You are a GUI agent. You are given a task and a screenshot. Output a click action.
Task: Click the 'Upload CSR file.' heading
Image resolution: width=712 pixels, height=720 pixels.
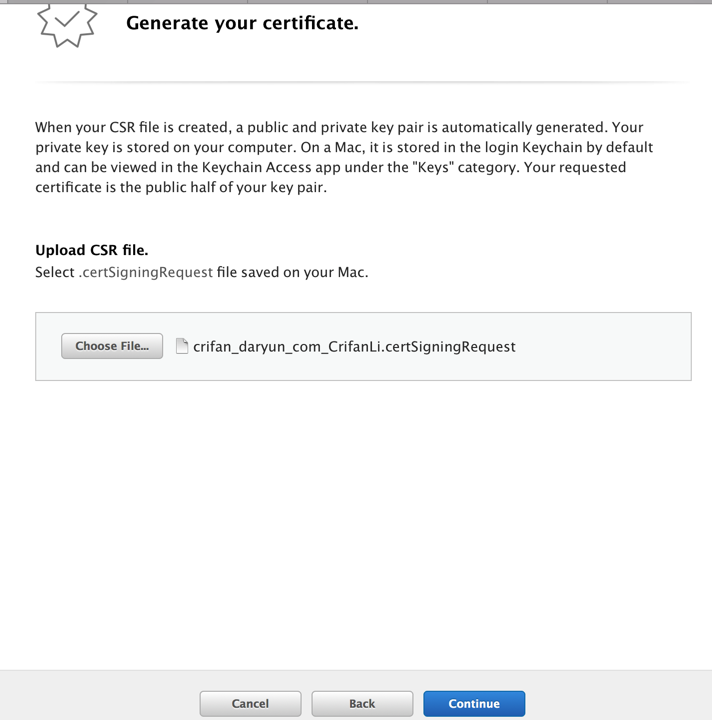tap(91, 250)
